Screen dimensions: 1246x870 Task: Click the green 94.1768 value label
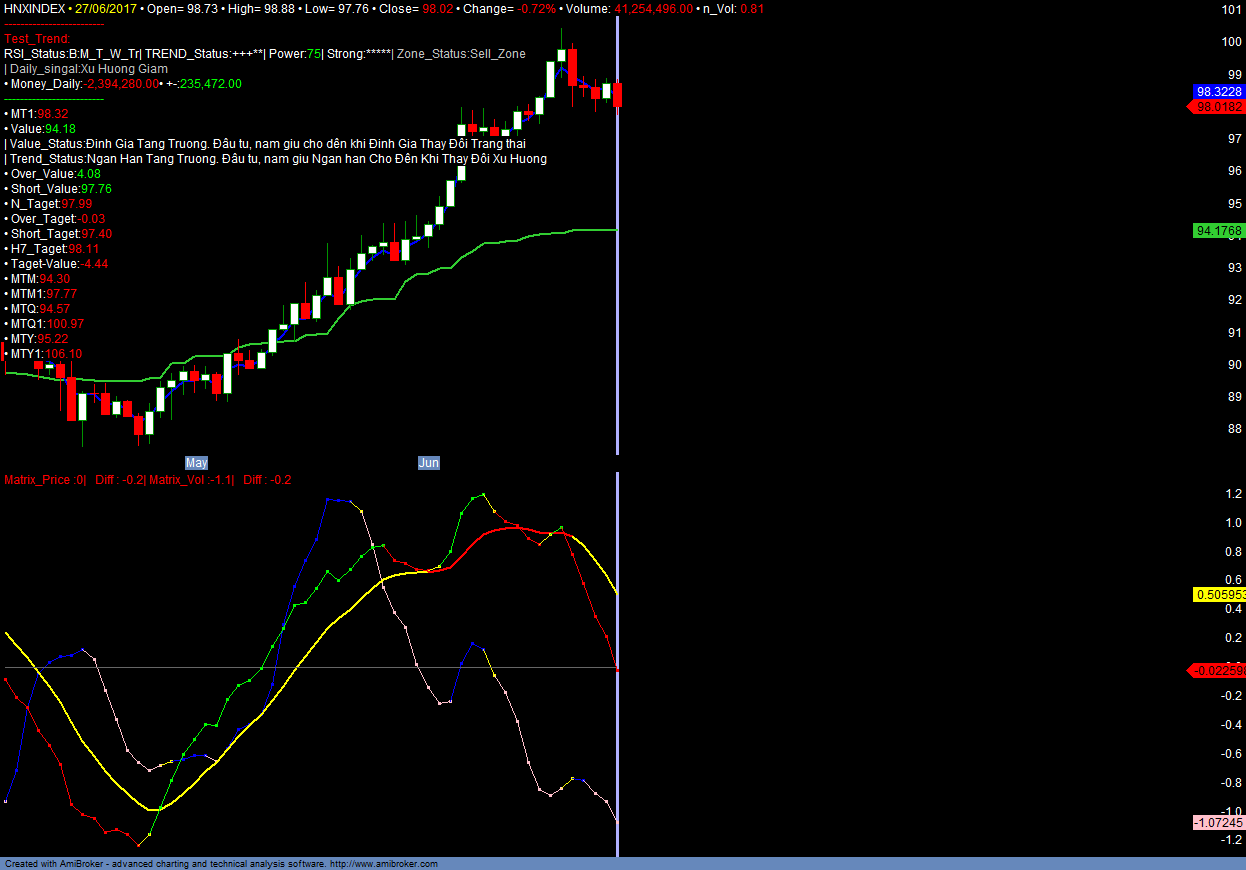click(x=1218, y=231)
